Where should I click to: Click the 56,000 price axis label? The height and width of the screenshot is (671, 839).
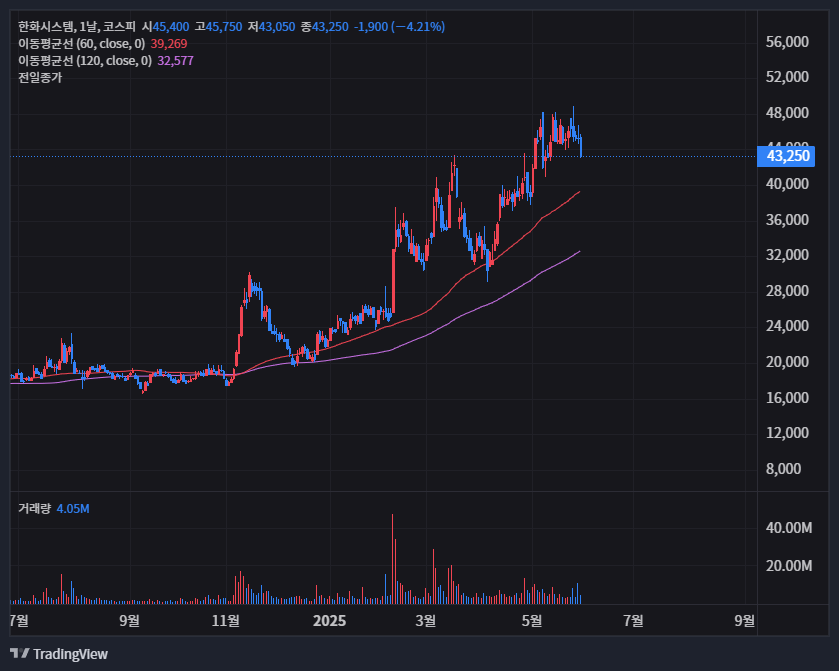click(x=787, y=42)
